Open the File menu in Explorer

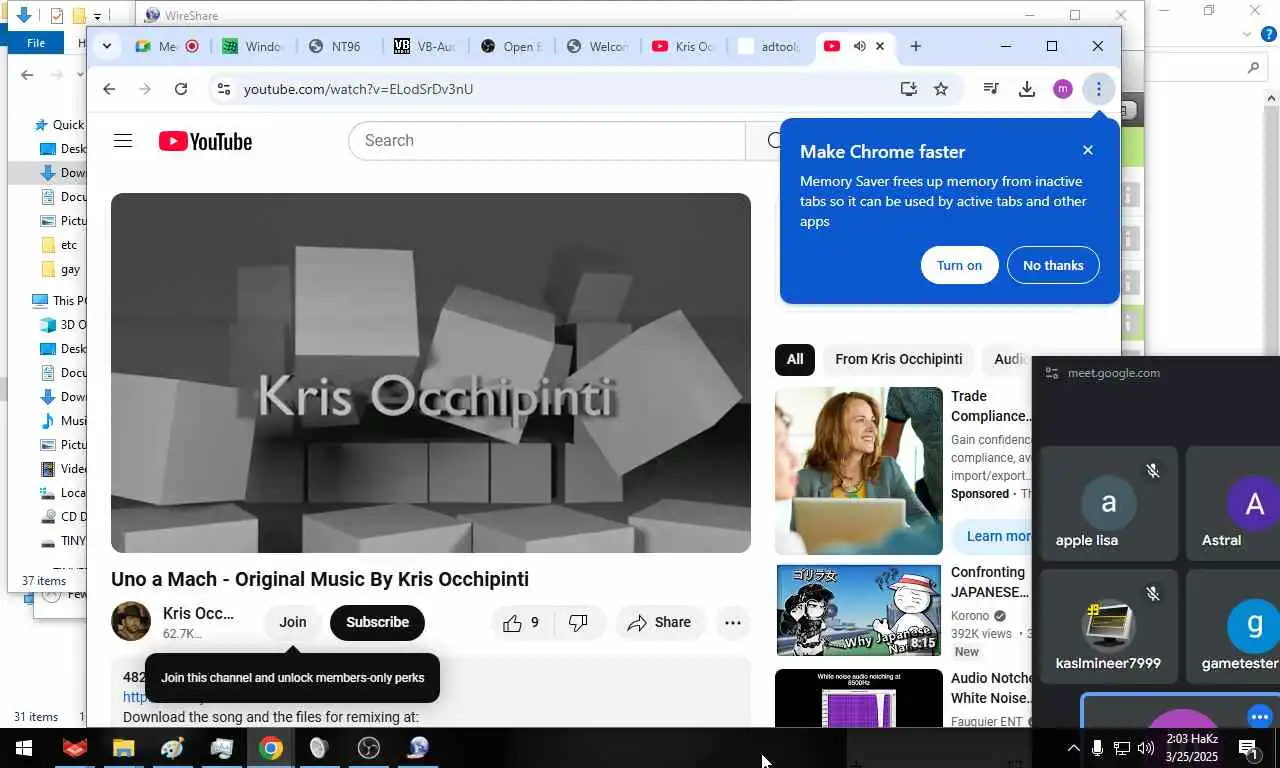(36, 43)
